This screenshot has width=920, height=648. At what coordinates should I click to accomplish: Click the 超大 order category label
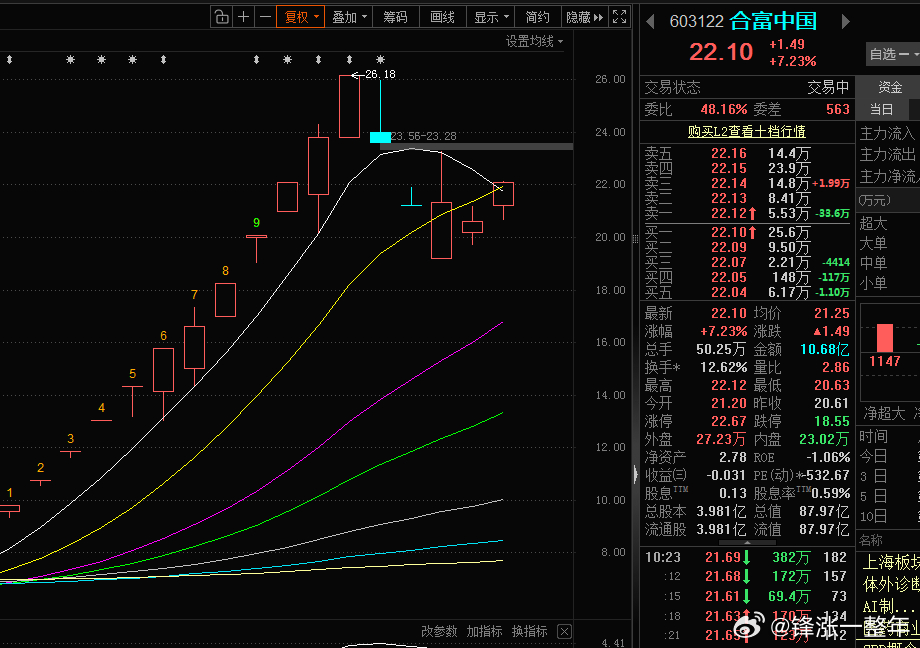pyautogui.click(x=874, y=224)
